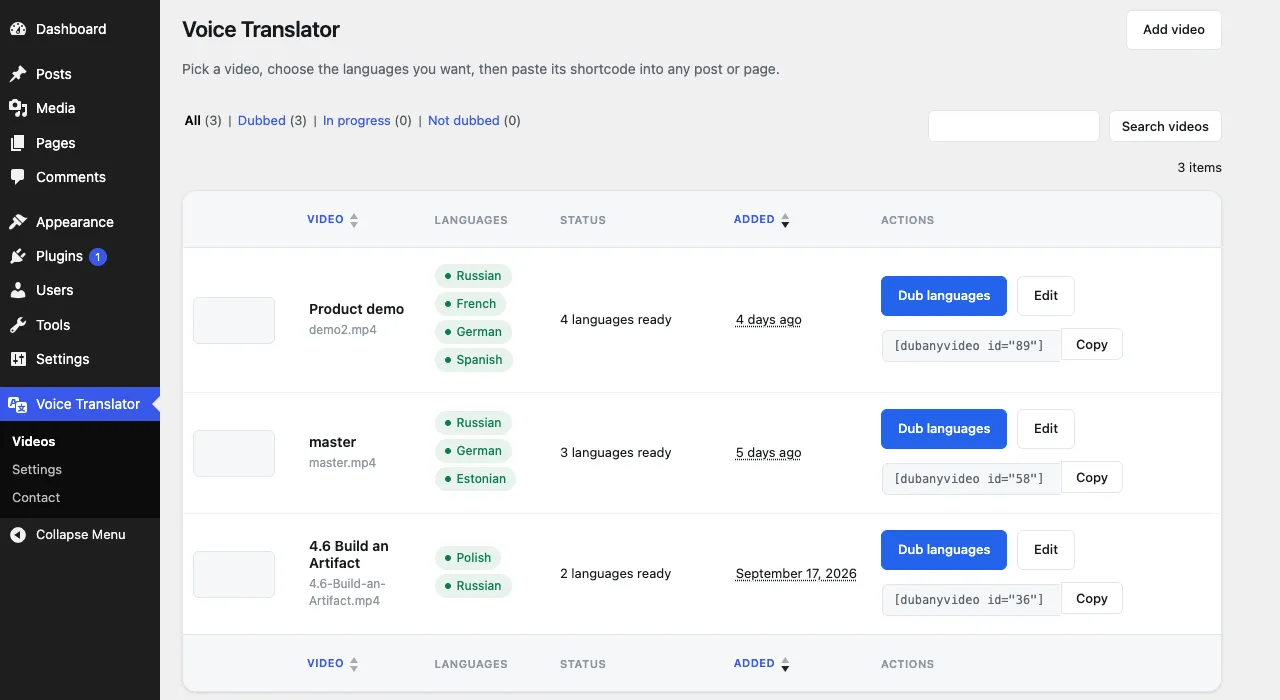Sort by Video using footer header arrows
This screenshot has height=700, width=1280.
click(x=354, y=664)
